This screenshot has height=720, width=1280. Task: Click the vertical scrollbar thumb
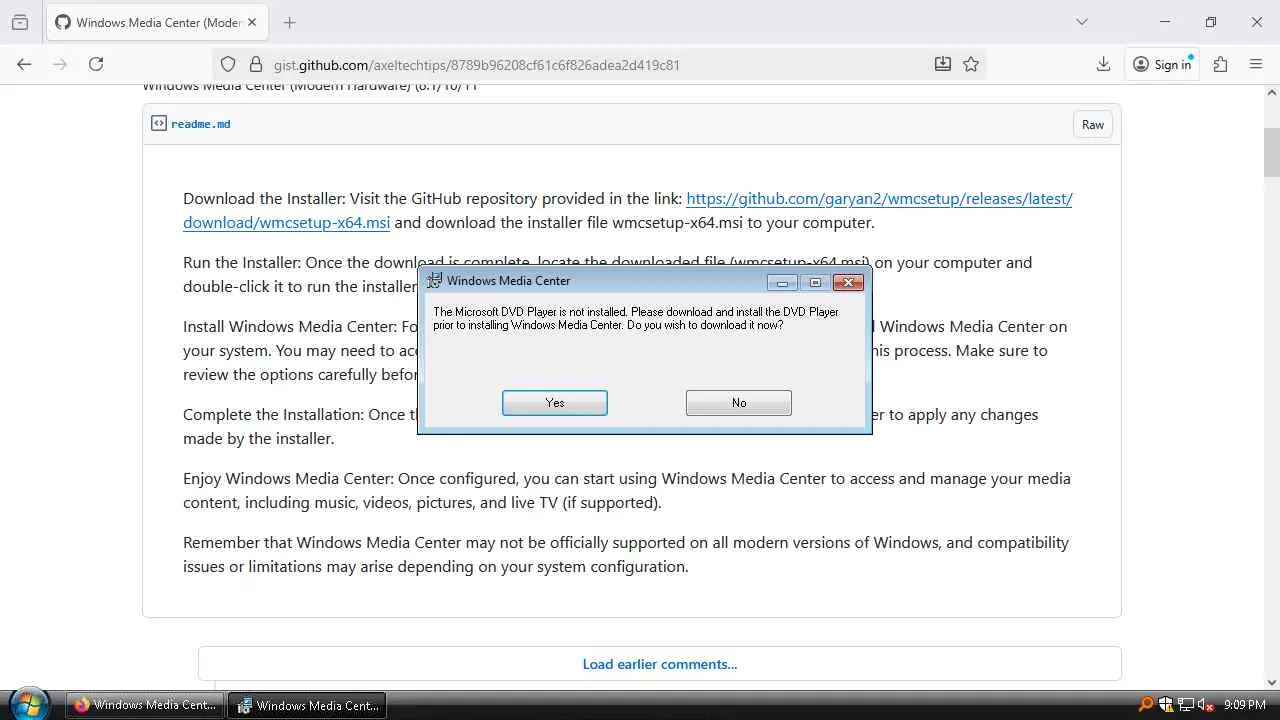pyautogui.click(x=1272, y=152)
